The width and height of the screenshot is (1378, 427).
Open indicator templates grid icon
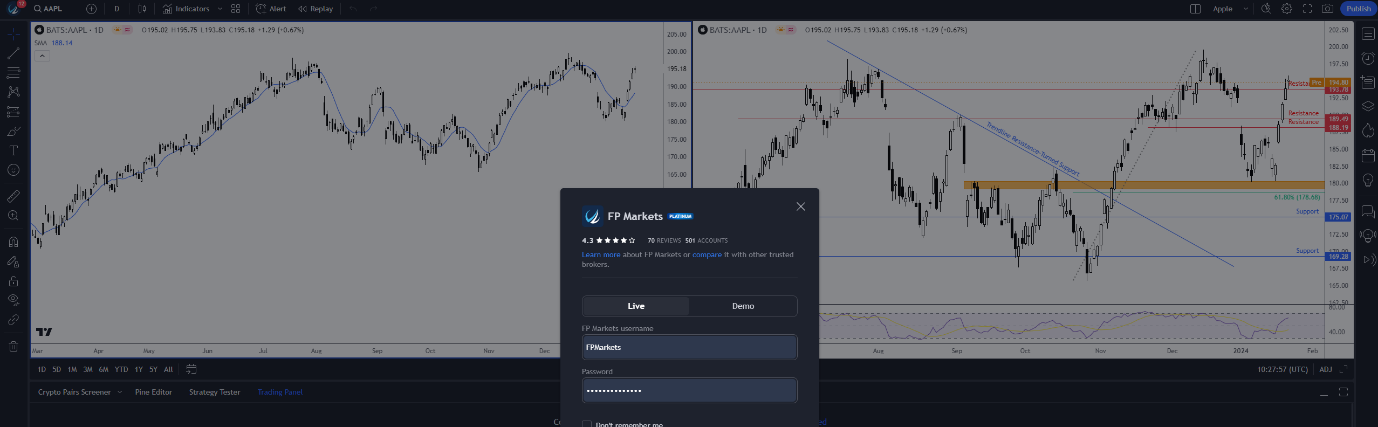click(x=236, y=8)
